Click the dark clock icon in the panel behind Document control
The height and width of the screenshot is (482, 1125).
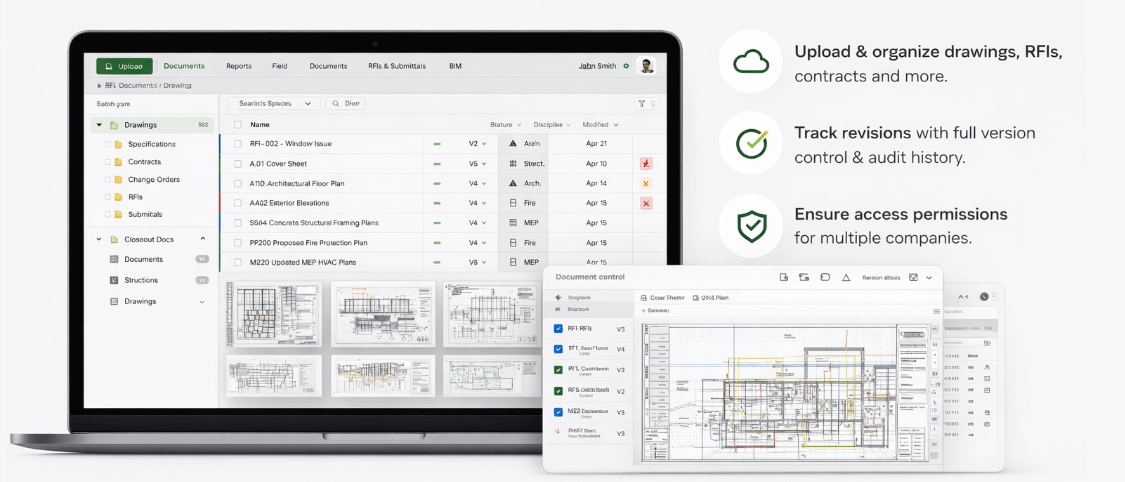click(984, 296)
